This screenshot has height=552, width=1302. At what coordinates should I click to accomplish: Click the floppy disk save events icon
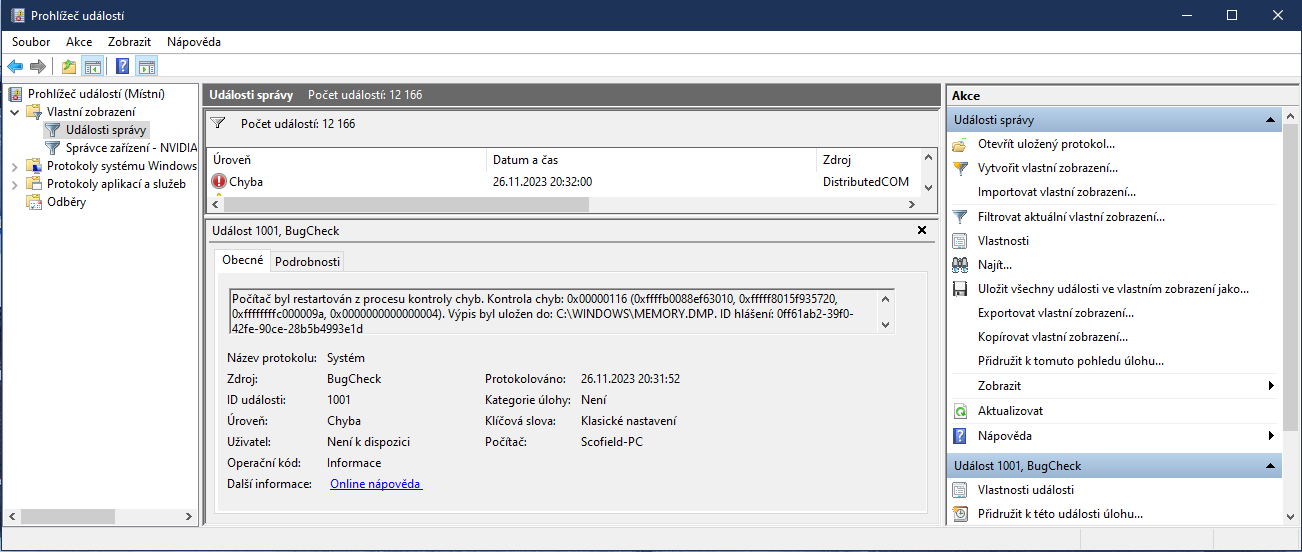coord(960,289)
